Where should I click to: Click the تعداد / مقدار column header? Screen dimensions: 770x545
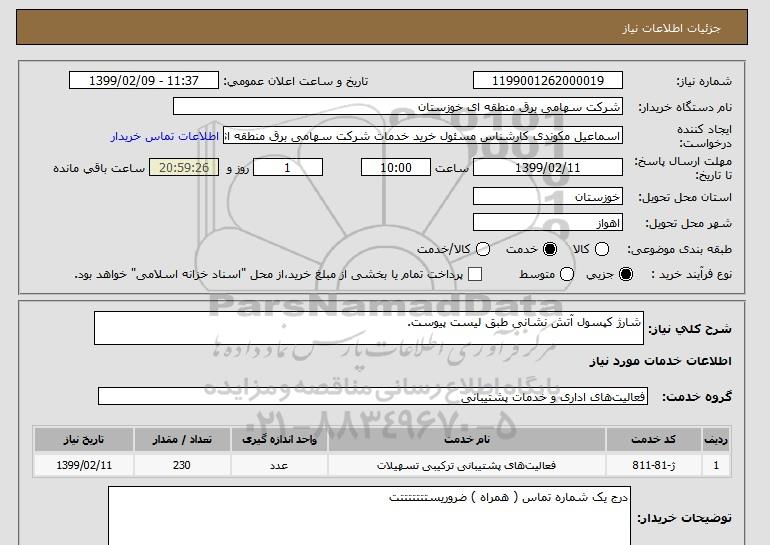[182, 439]
